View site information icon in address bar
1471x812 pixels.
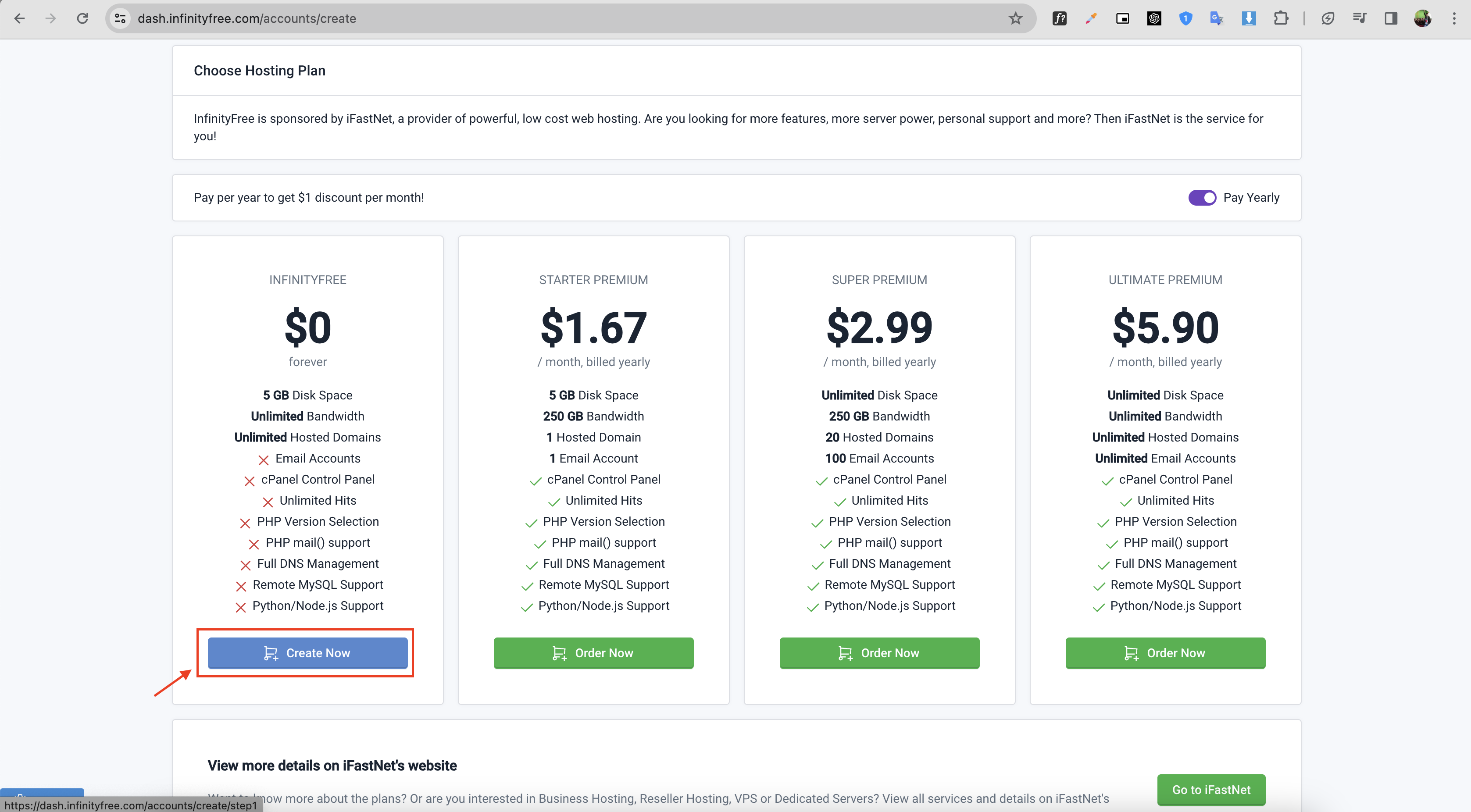click(x=120, y=18)
